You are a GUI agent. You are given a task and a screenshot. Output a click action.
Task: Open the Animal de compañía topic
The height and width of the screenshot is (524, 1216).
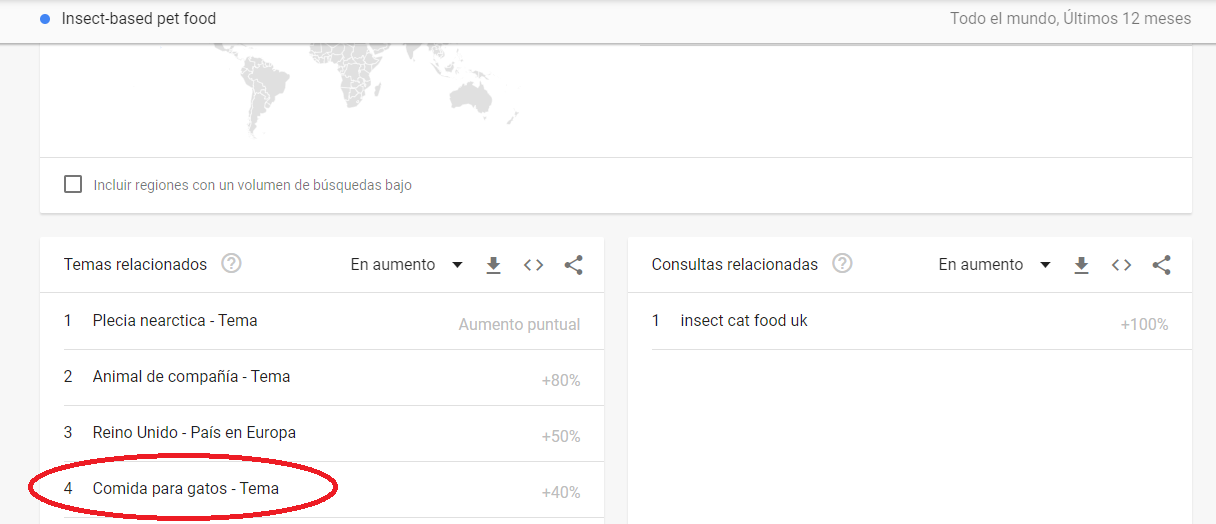coord(191,377)
